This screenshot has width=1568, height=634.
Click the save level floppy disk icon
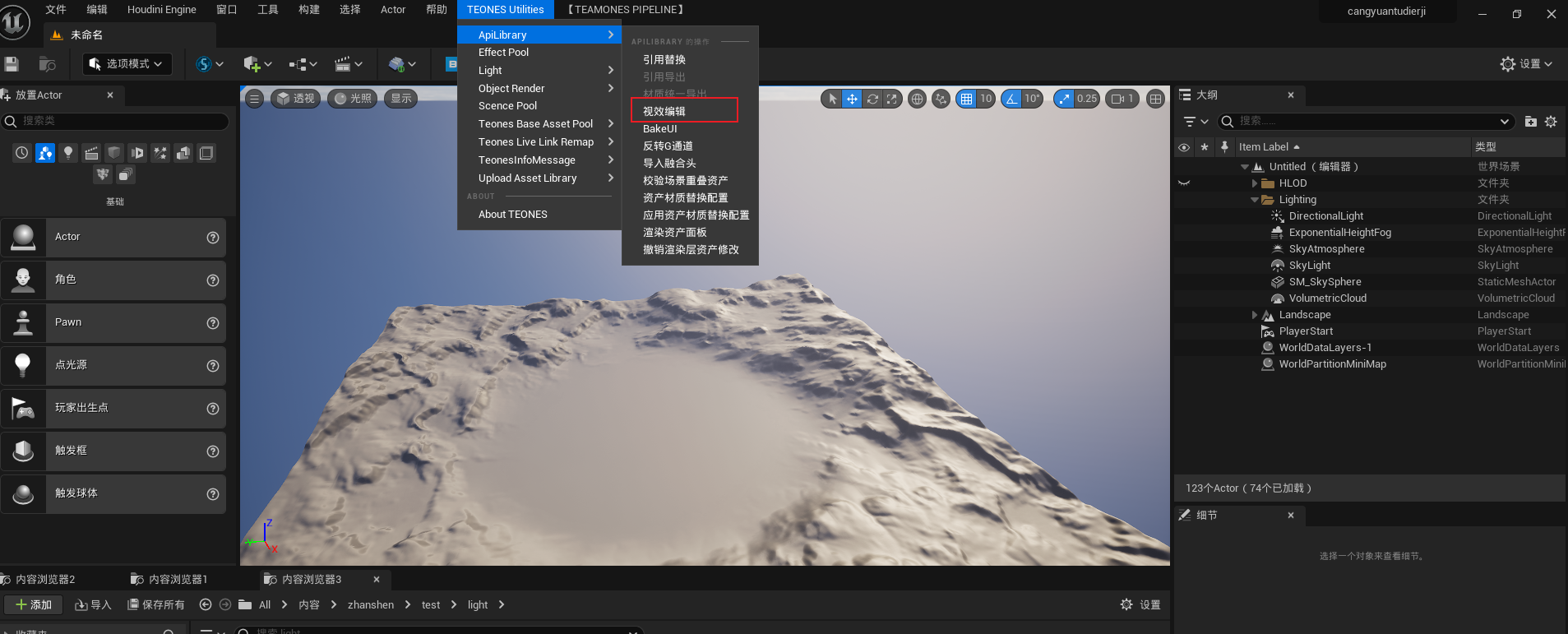pyautogui.click(x=12, y=64)
